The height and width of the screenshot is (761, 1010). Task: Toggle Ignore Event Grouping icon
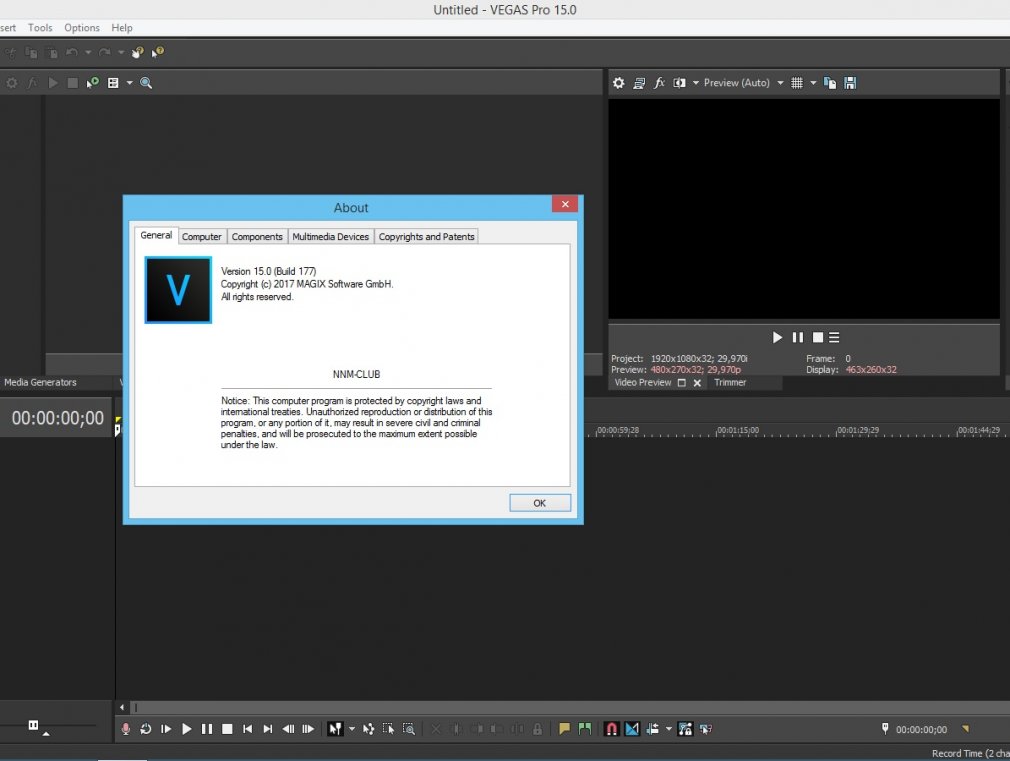tap(706, 729)
